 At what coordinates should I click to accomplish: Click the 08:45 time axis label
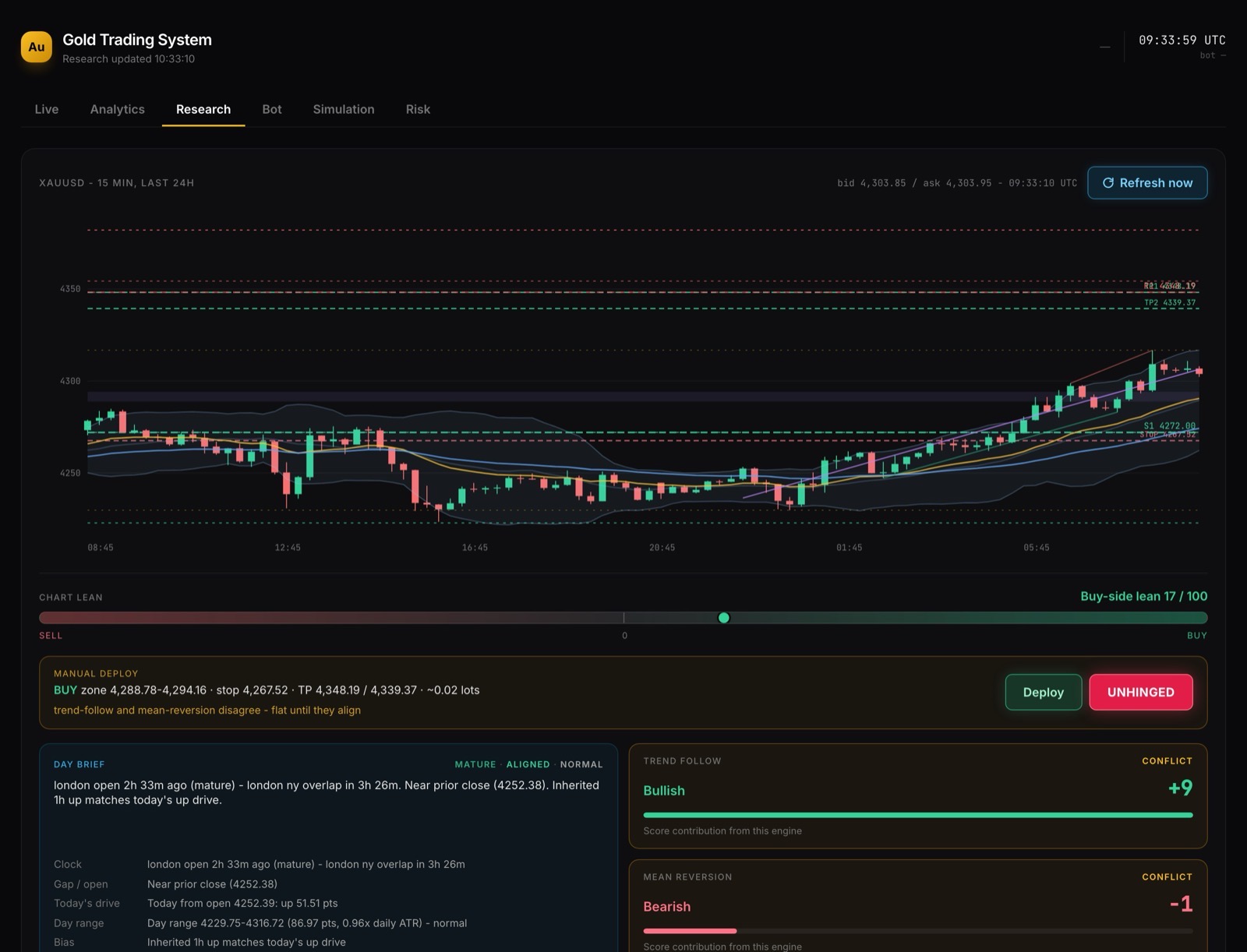101,548
